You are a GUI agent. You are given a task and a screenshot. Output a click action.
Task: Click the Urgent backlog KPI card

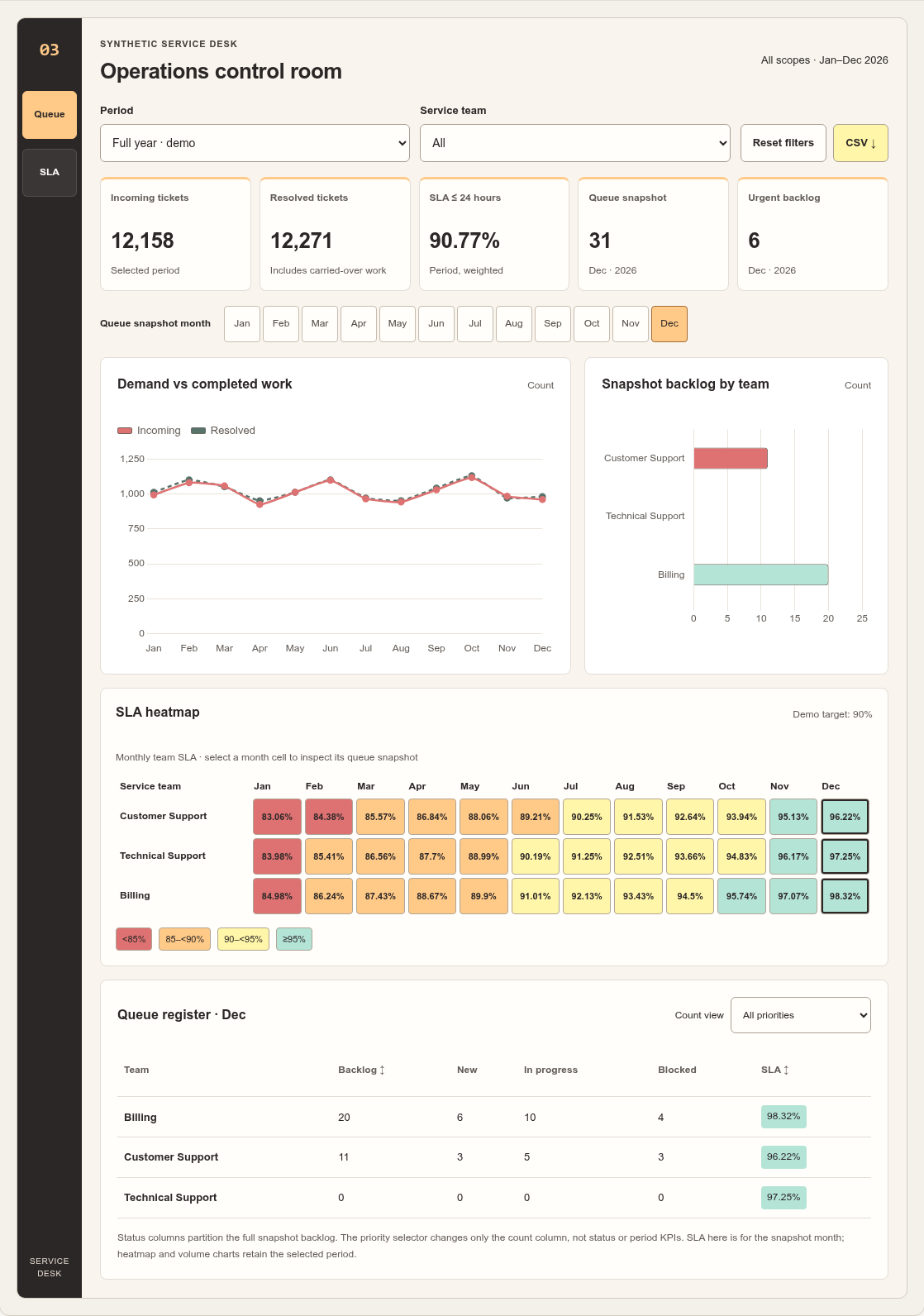point(812,234)
